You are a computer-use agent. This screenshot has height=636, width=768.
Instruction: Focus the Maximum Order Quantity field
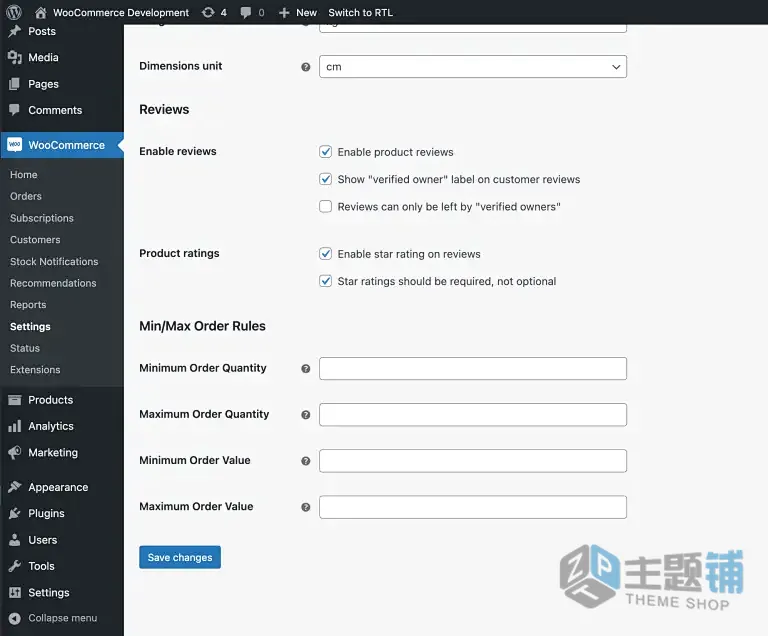point(473,415)
